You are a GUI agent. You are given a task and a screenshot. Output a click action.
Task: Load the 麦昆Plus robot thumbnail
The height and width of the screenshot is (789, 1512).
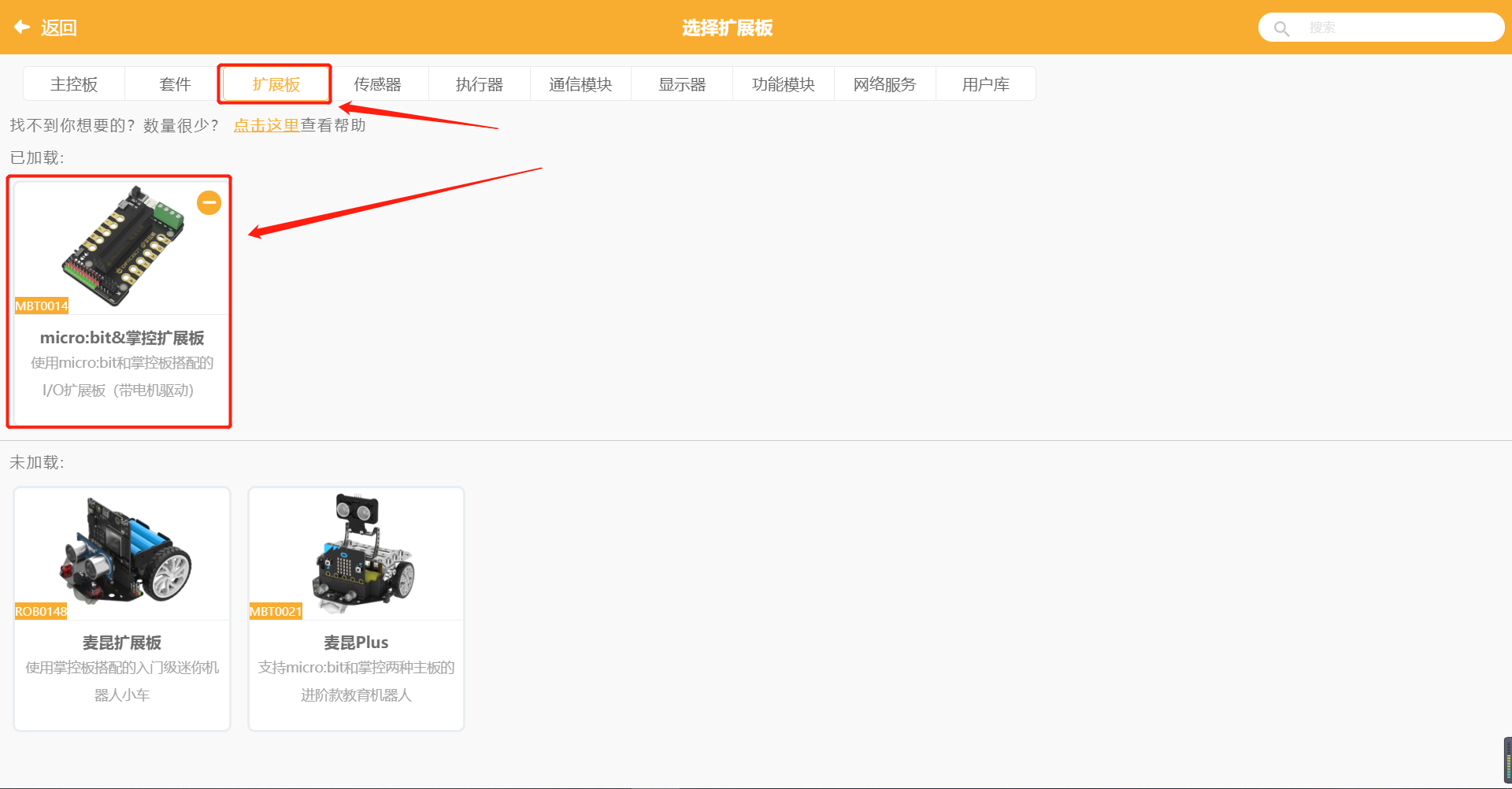pyautogui.click(x=363, y=554)
